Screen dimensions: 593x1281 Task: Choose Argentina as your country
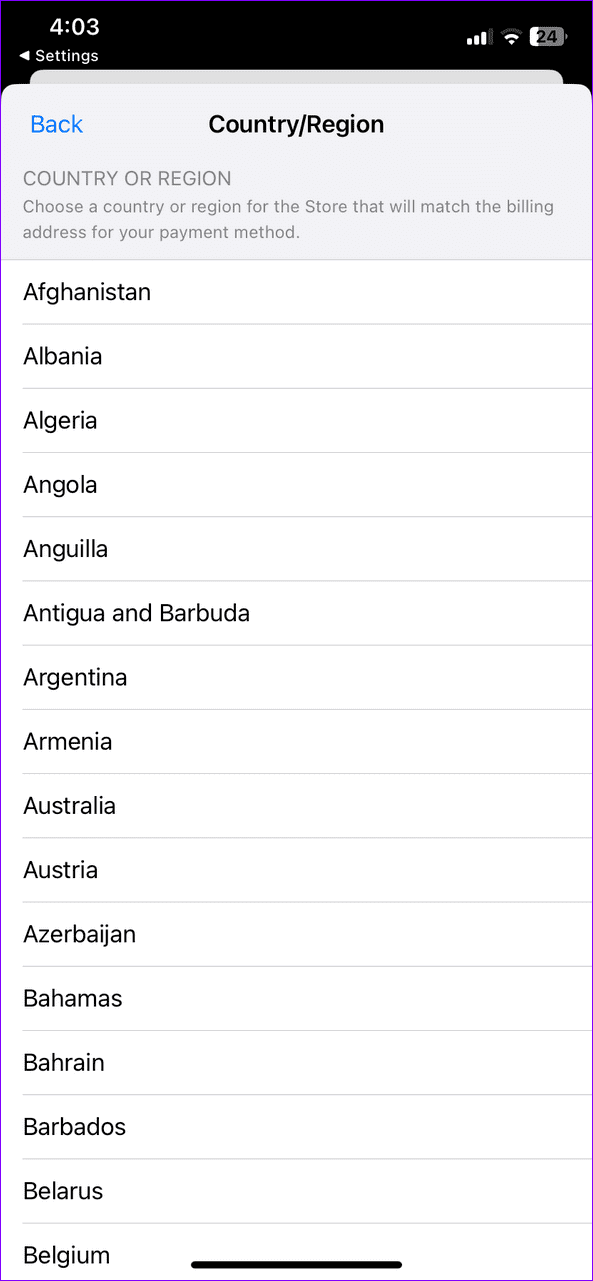click(x=75, y=677)
